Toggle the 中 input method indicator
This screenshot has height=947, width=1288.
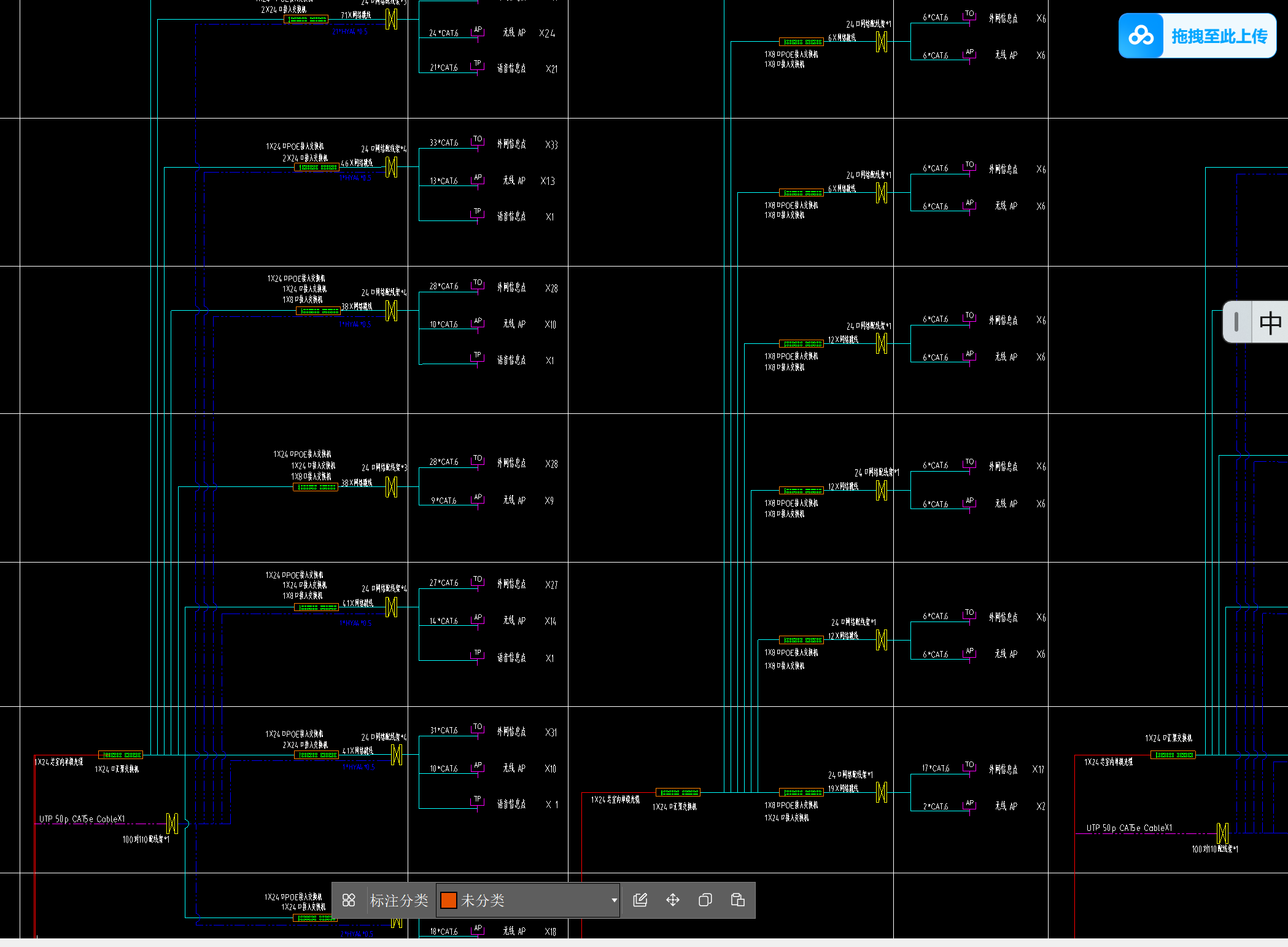(x=1270, y=322)
